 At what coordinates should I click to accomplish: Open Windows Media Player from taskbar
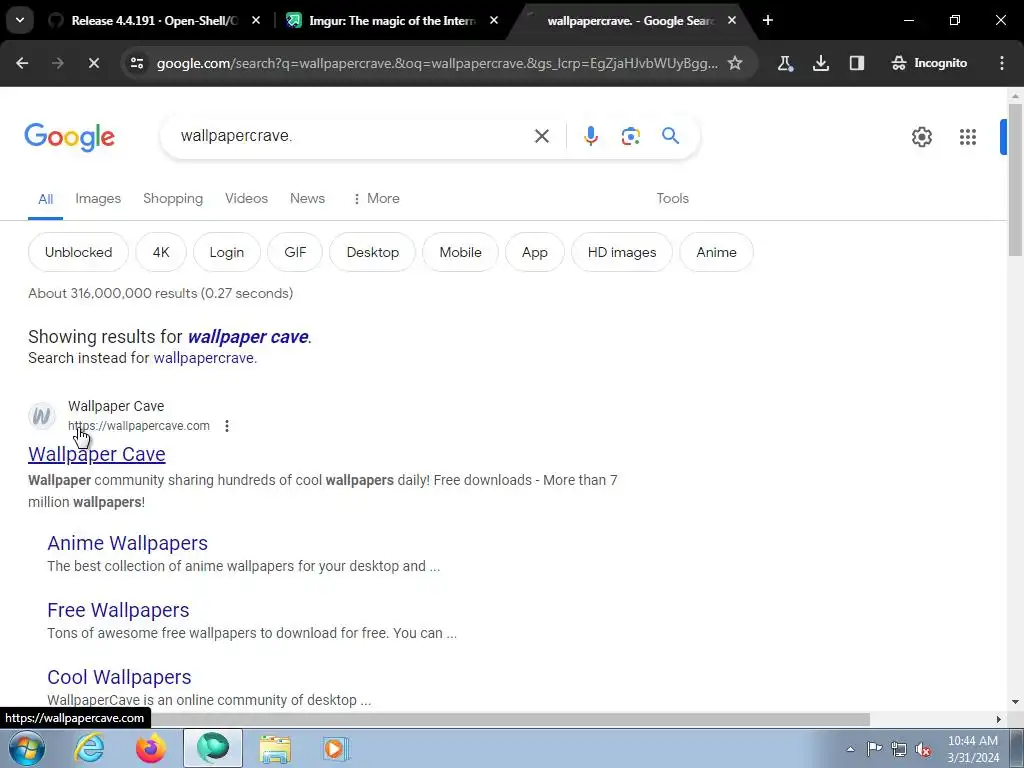[336, 748]
